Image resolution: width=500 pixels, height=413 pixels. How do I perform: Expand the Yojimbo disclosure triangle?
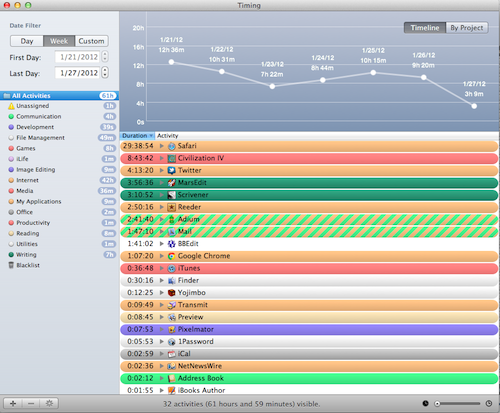162,293
